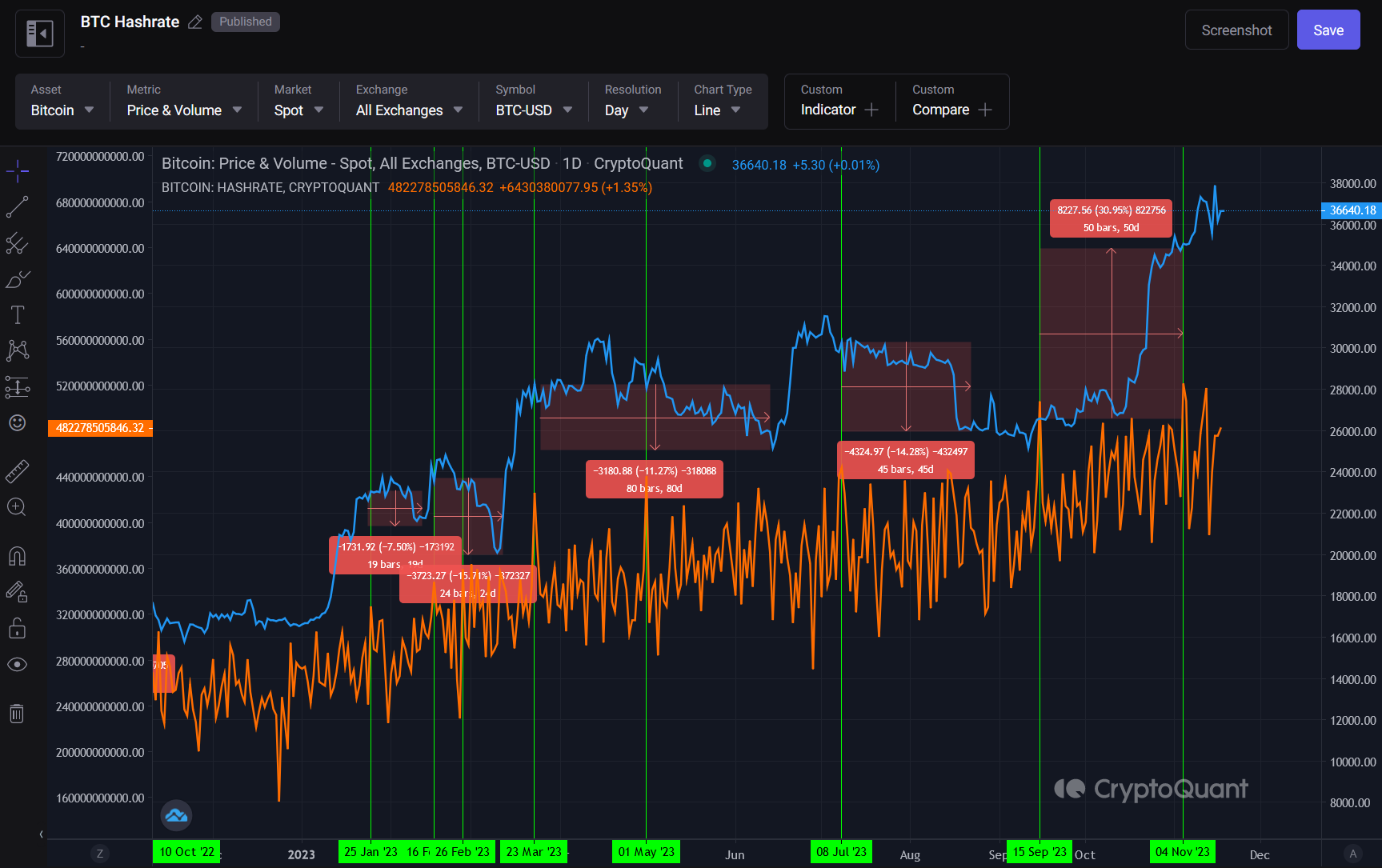Hide all drawings with the eye toggle

pyautogui.click(x=17, y=664)
